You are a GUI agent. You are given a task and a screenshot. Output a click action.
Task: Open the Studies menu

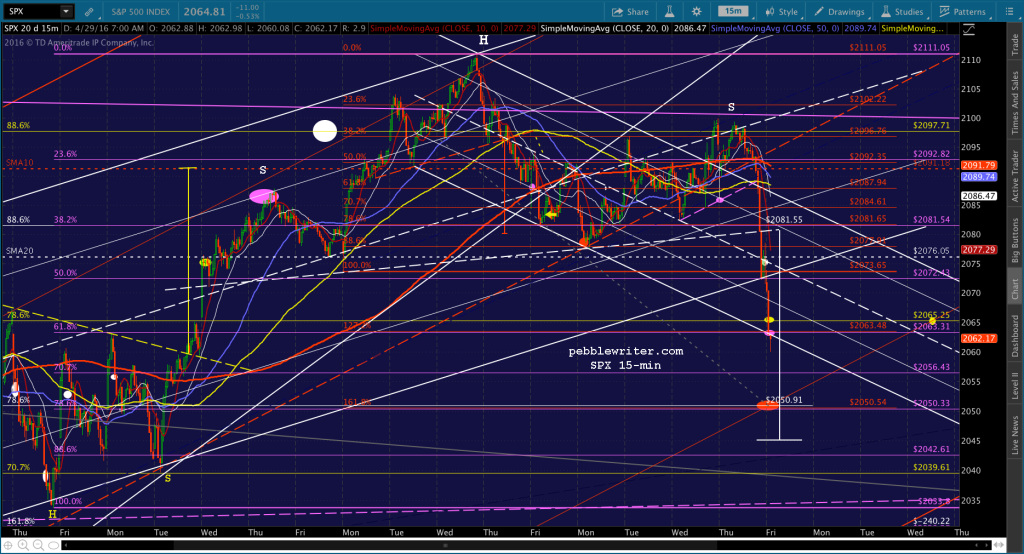click(x=902, y=12)
